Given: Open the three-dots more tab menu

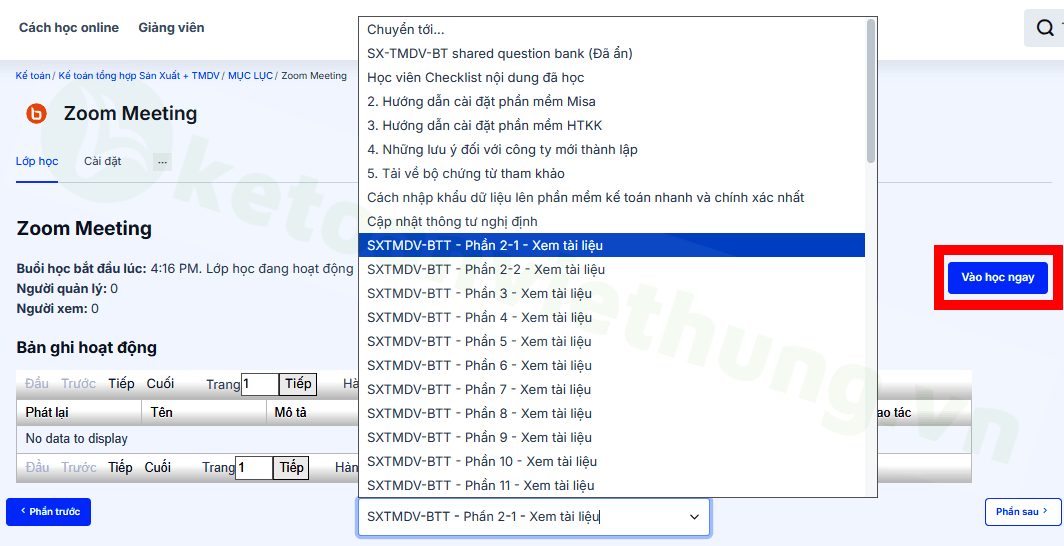Looking at the screenshot, I should point(162,162).
